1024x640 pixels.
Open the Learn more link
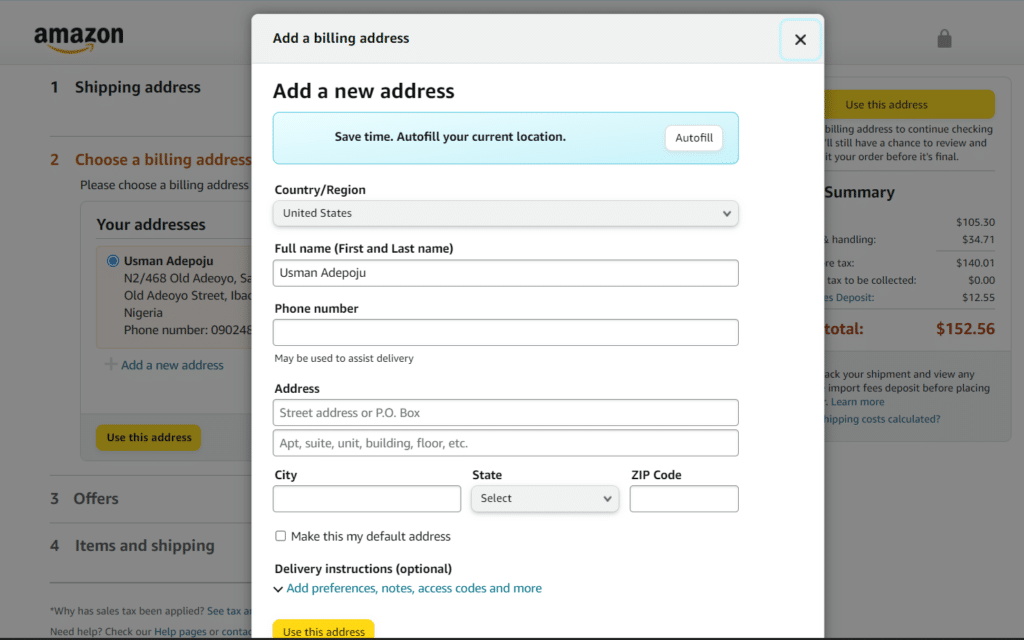[856, 401]
